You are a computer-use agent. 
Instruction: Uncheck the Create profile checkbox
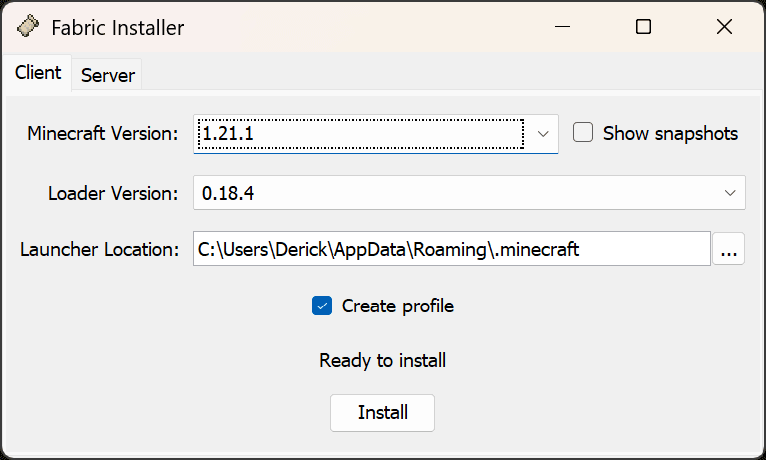tap(322, 306)
